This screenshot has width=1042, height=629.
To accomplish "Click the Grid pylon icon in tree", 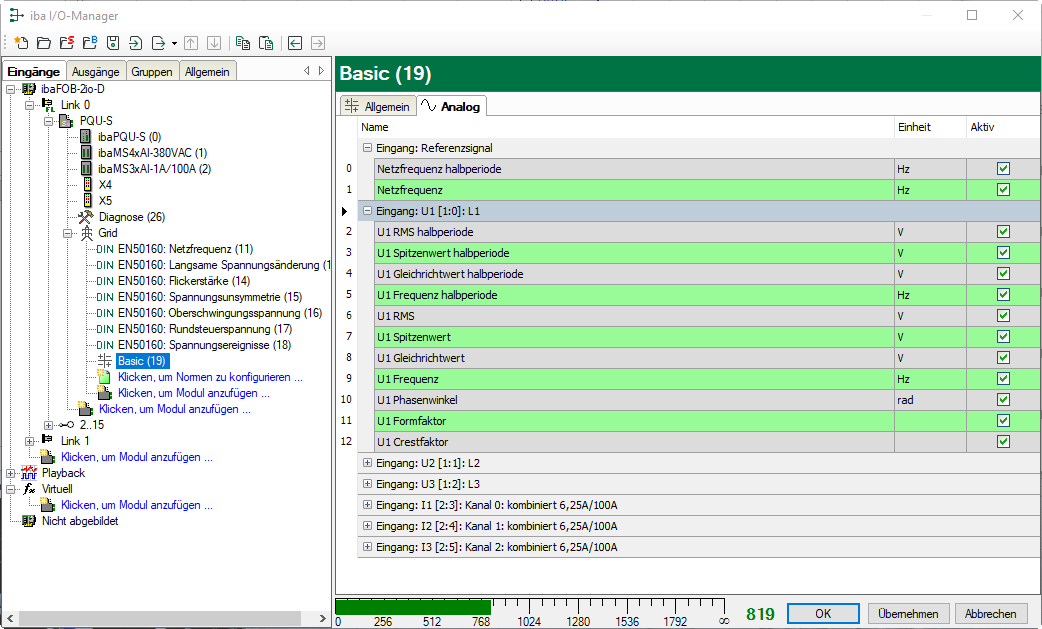I will (86, 233).
